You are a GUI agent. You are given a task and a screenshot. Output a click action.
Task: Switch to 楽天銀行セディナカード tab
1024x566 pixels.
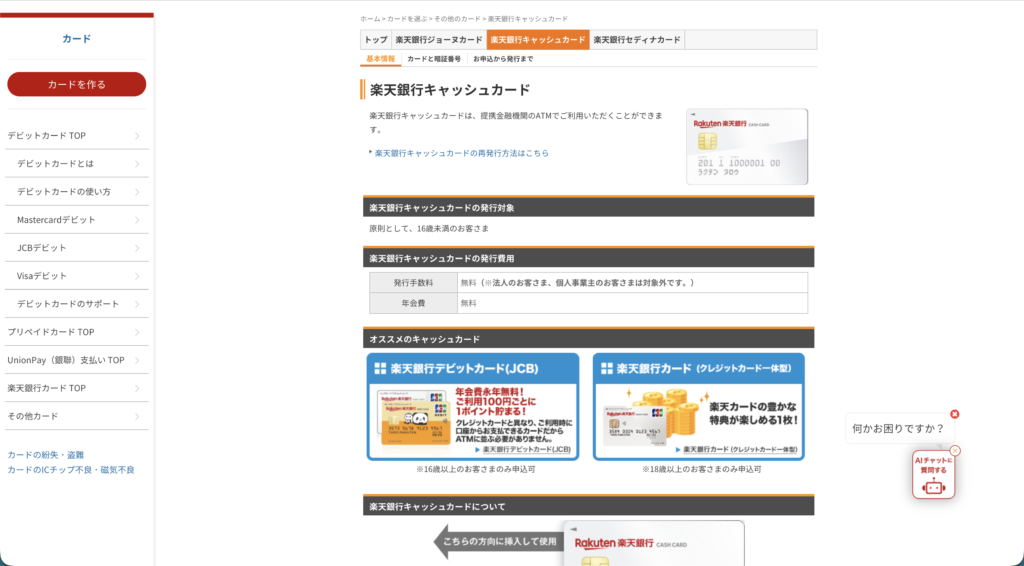637,40
